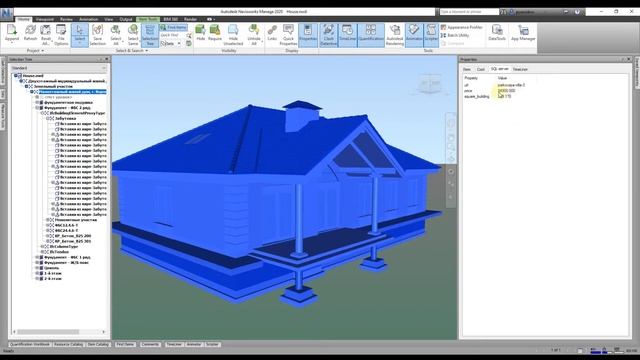
Task: Open the Animation ribbon tab
Action: tap(89, 19)
